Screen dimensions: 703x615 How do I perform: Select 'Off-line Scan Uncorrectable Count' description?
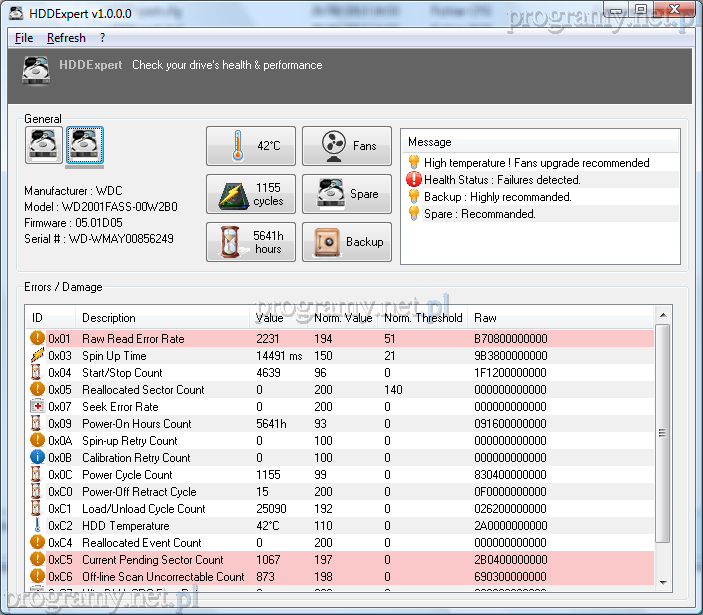163,577
